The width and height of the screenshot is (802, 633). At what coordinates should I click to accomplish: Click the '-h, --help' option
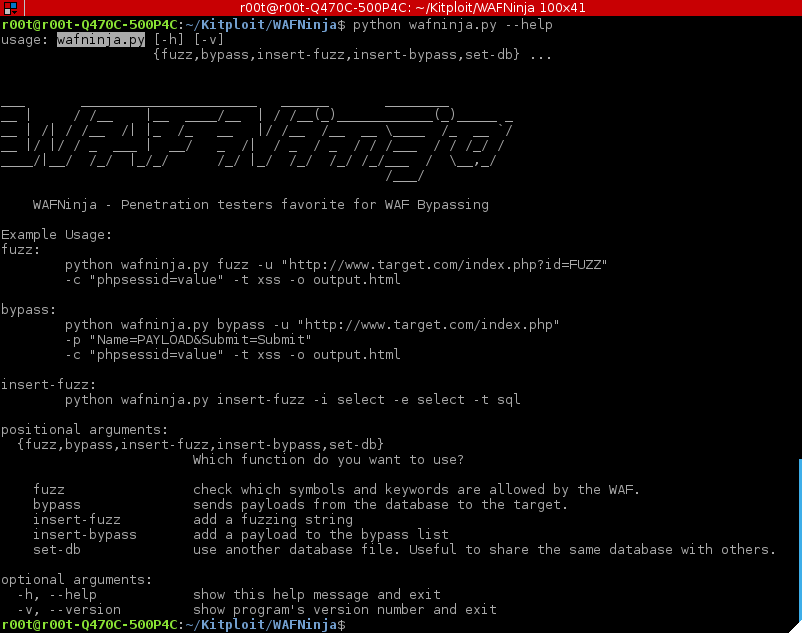coord(57,595)
